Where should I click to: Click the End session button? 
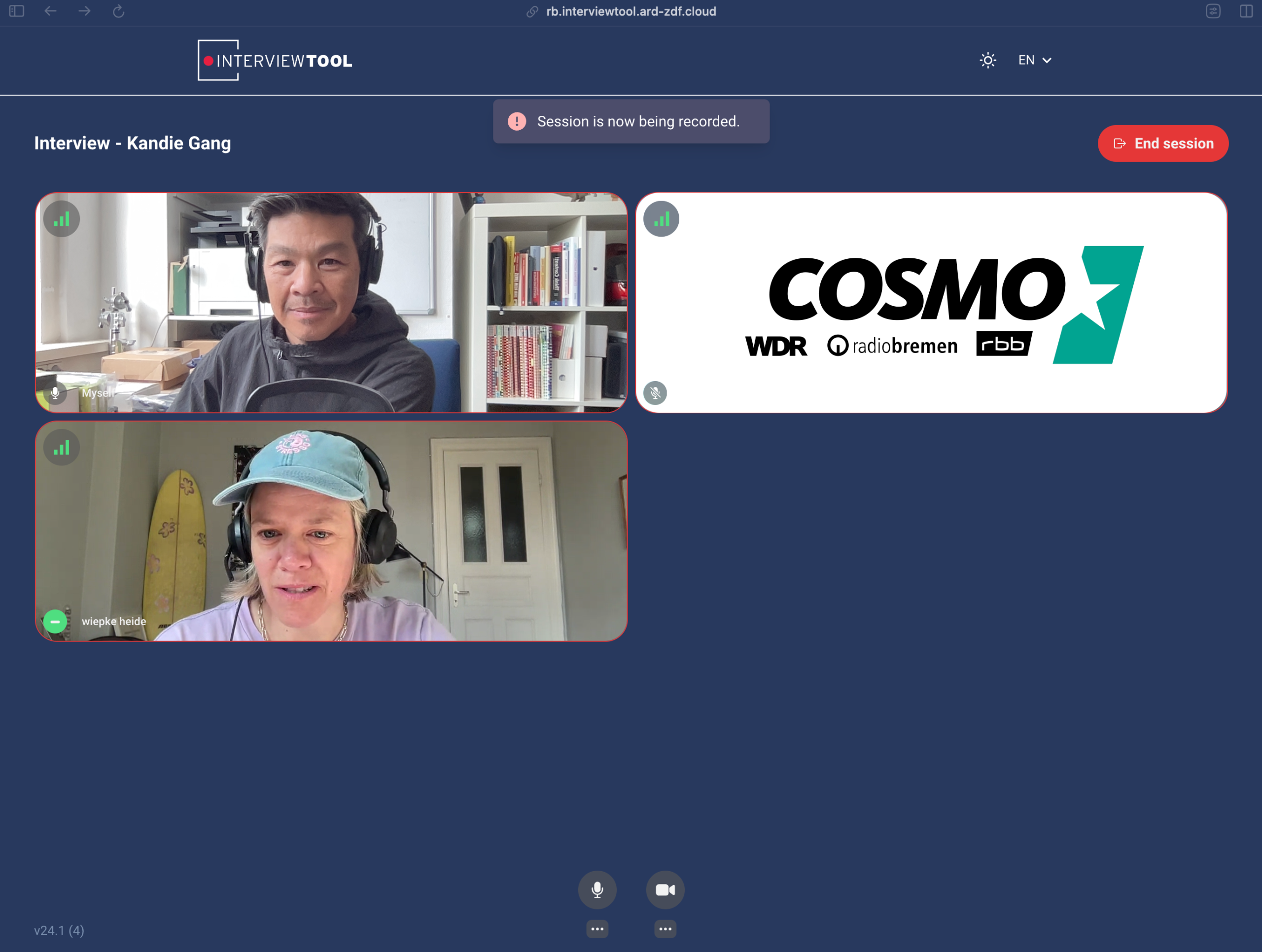click(1163, 143)
